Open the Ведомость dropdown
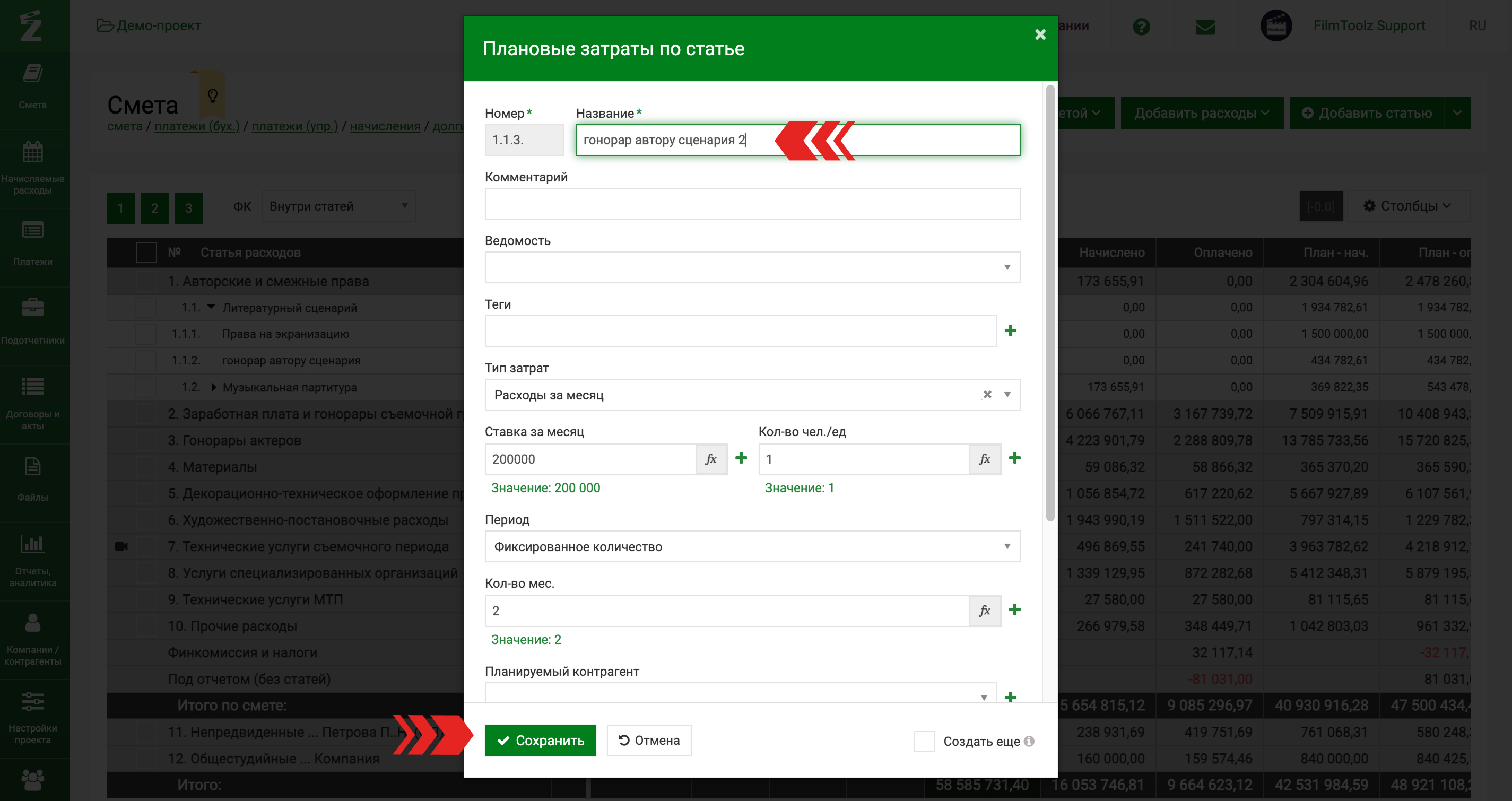The width and height of the screenshot is (1512, 801). click(752, 267)
